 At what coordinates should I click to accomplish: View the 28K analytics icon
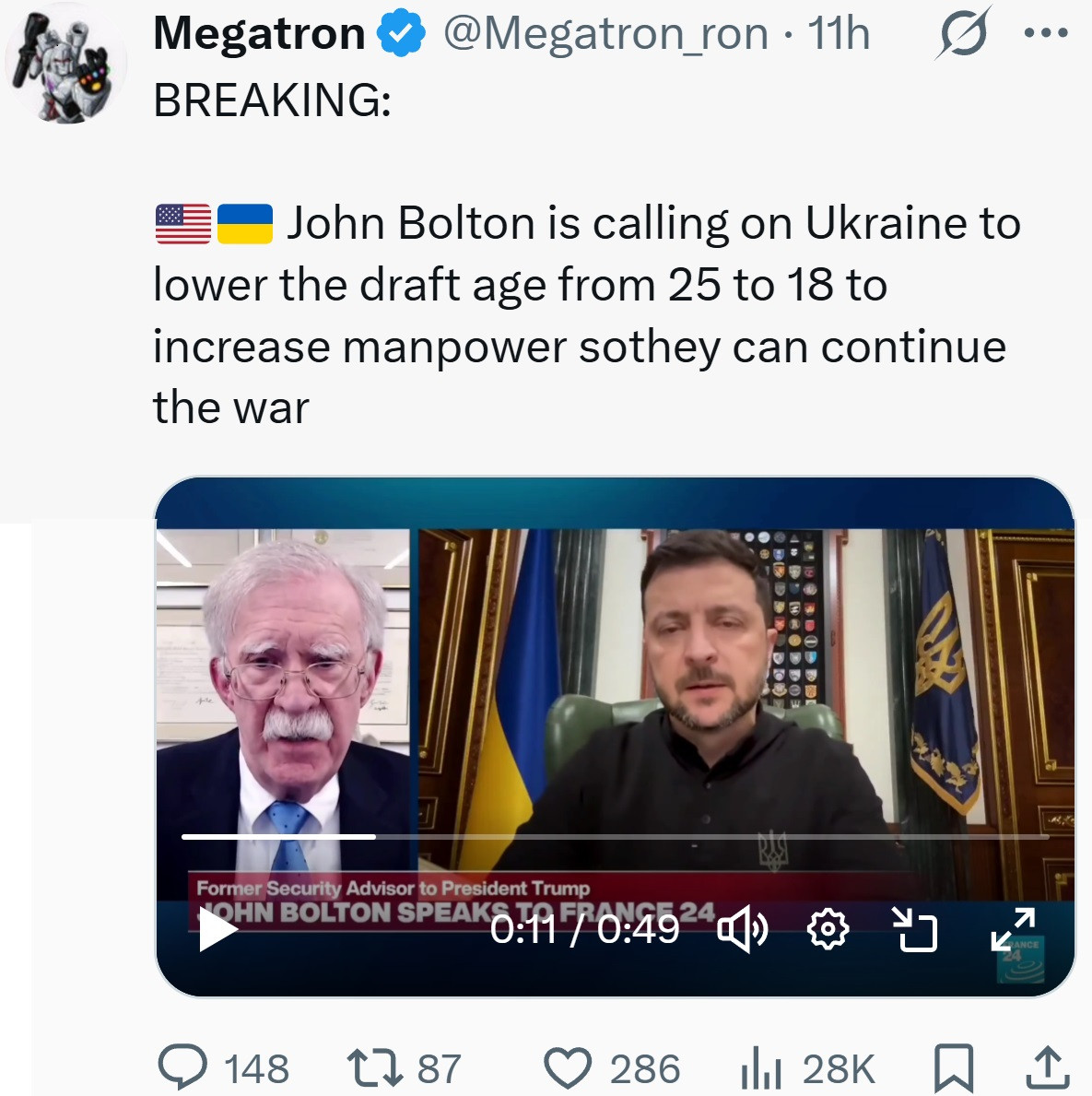pyautogui.click(x=761, y=1067)
